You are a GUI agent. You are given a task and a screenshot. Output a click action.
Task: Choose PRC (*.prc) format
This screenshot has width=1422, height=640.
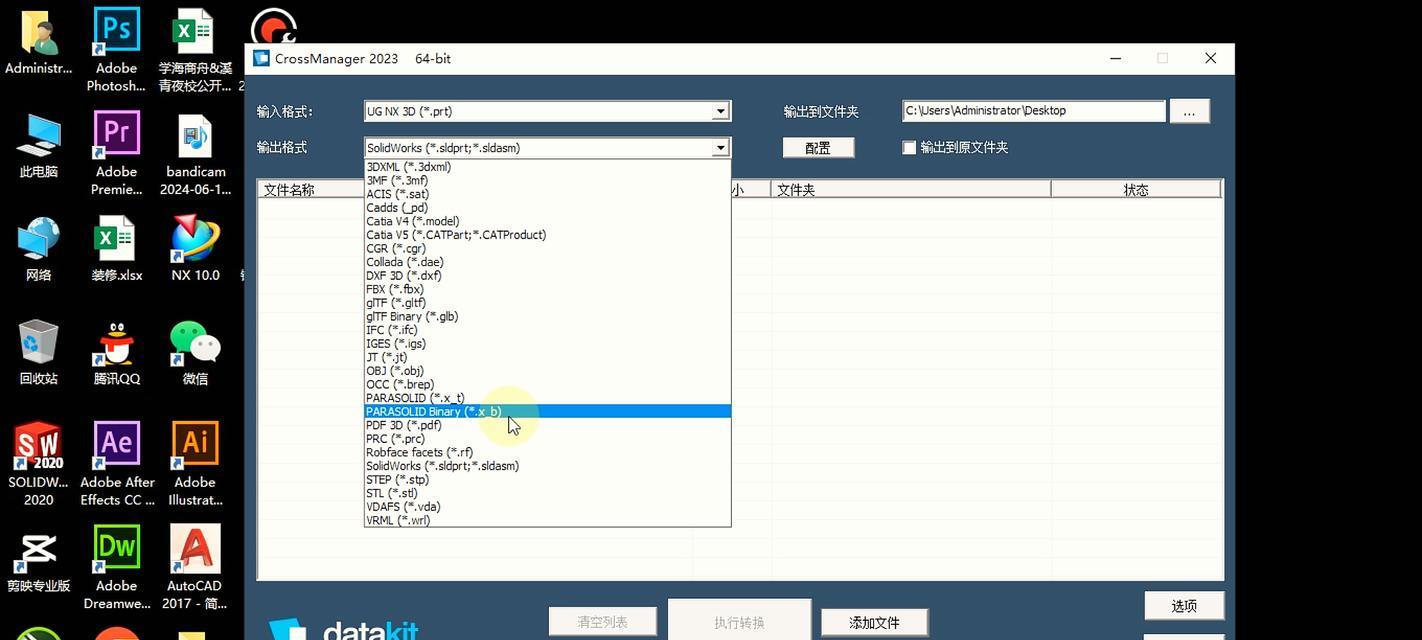click(x=547, y=439)
